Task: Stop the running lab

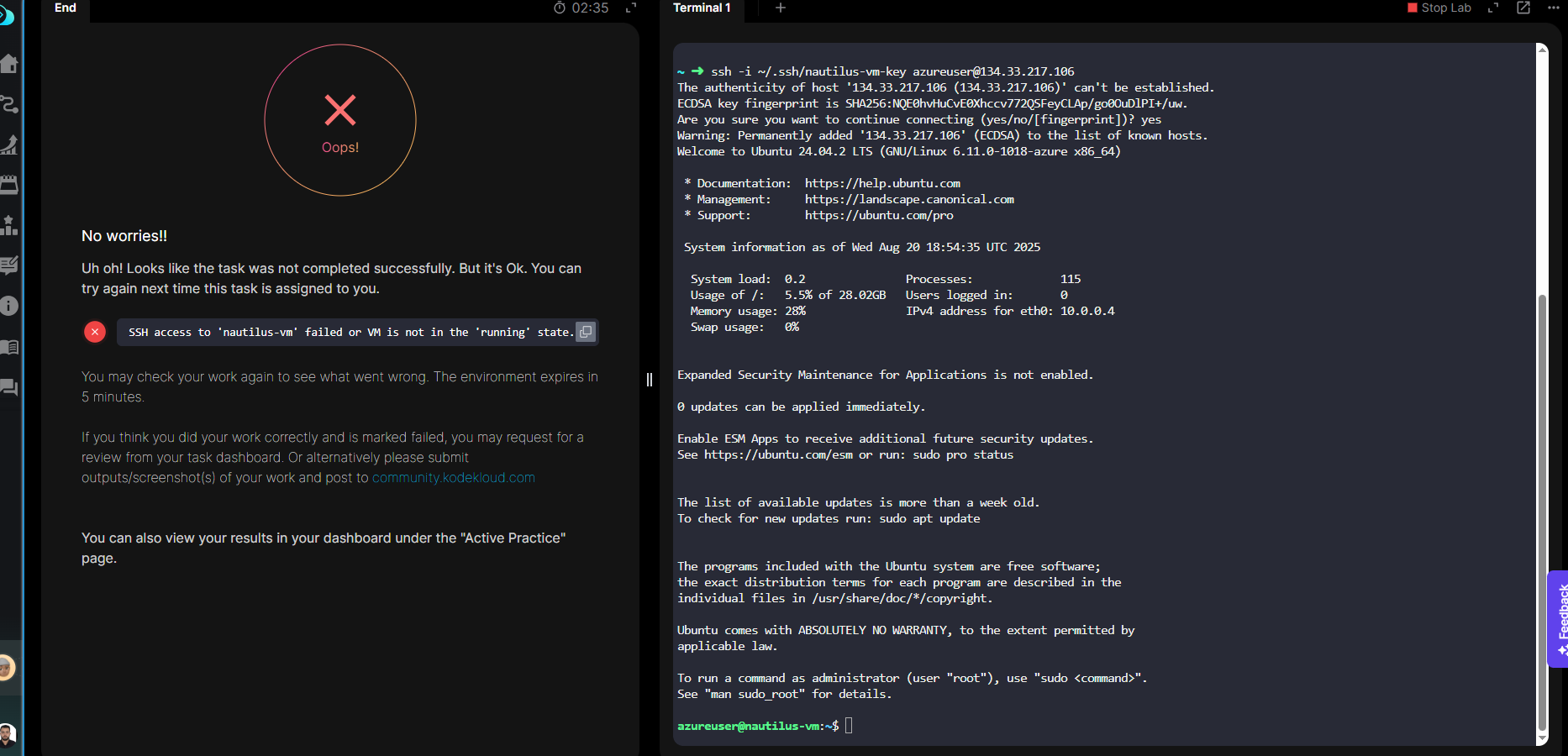Action: pyautogui.click(x=1439, y=8)
